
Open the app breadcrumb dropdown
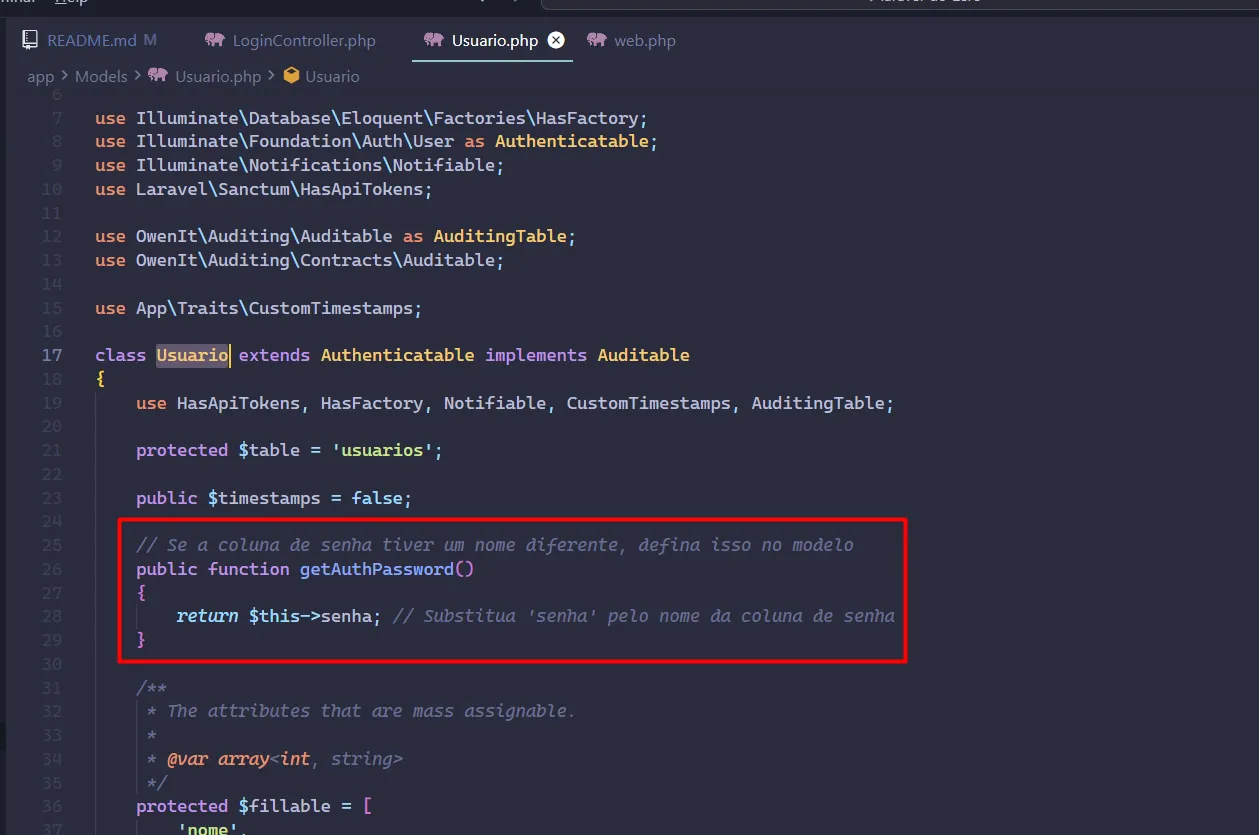point(40,76)
